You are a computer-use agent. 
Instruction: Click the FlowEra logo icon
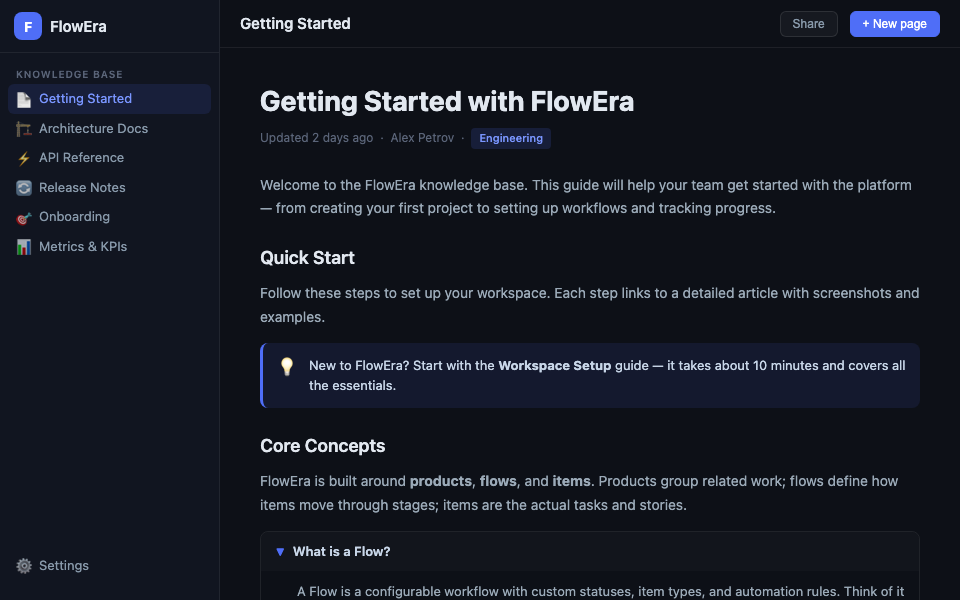coord(28,26)
